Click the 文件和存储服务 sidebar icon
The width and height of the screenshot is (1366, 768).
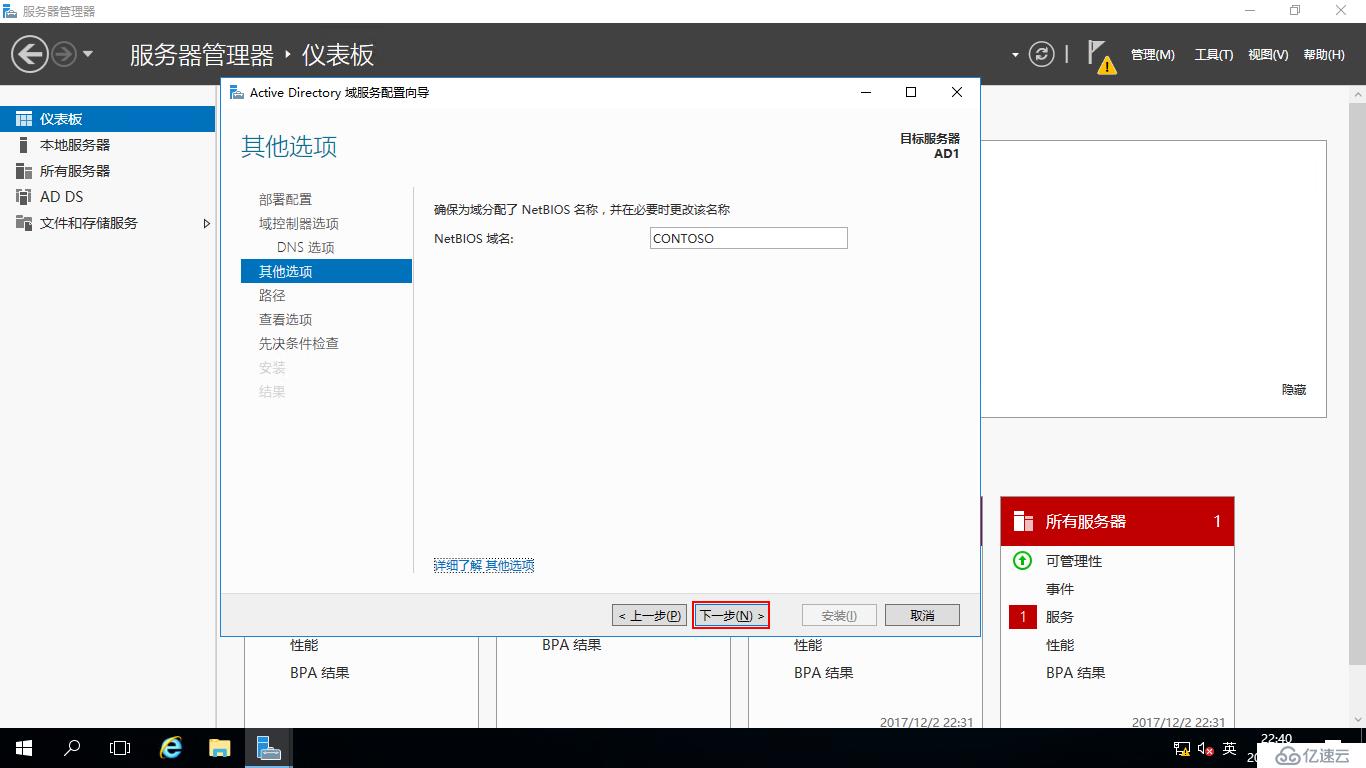(24, 223)
